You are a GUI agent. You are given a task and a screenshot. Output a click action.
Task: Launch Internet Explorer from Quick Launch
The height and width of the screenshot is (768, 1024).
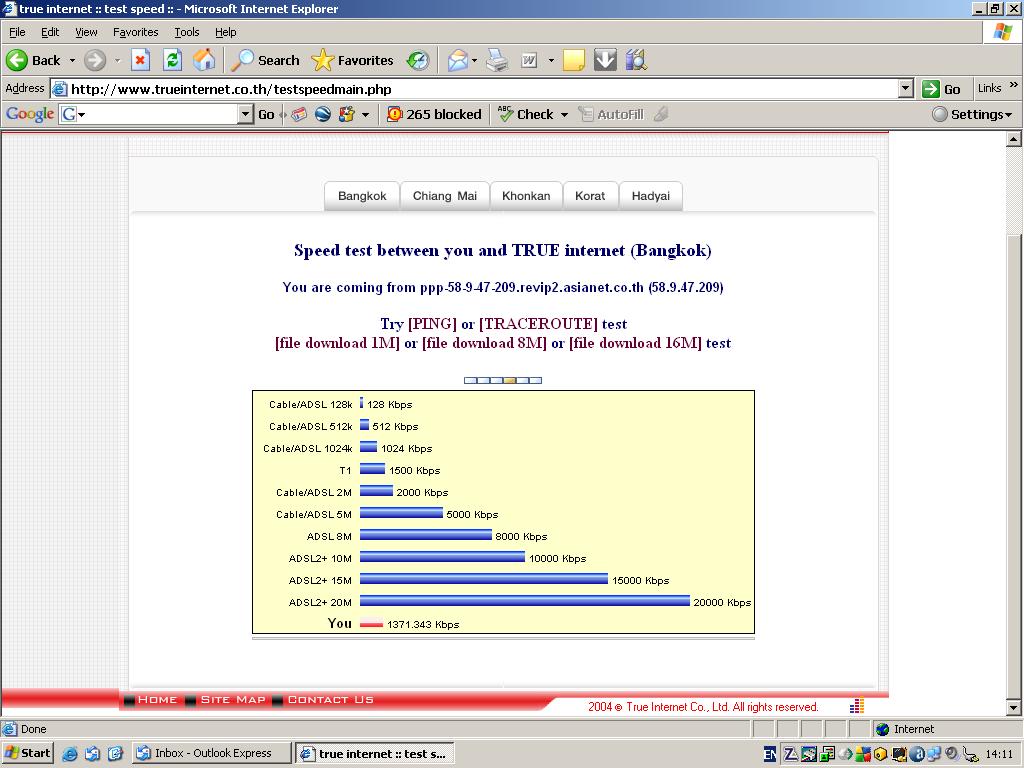pyautogui.click(x=70, y=754)
